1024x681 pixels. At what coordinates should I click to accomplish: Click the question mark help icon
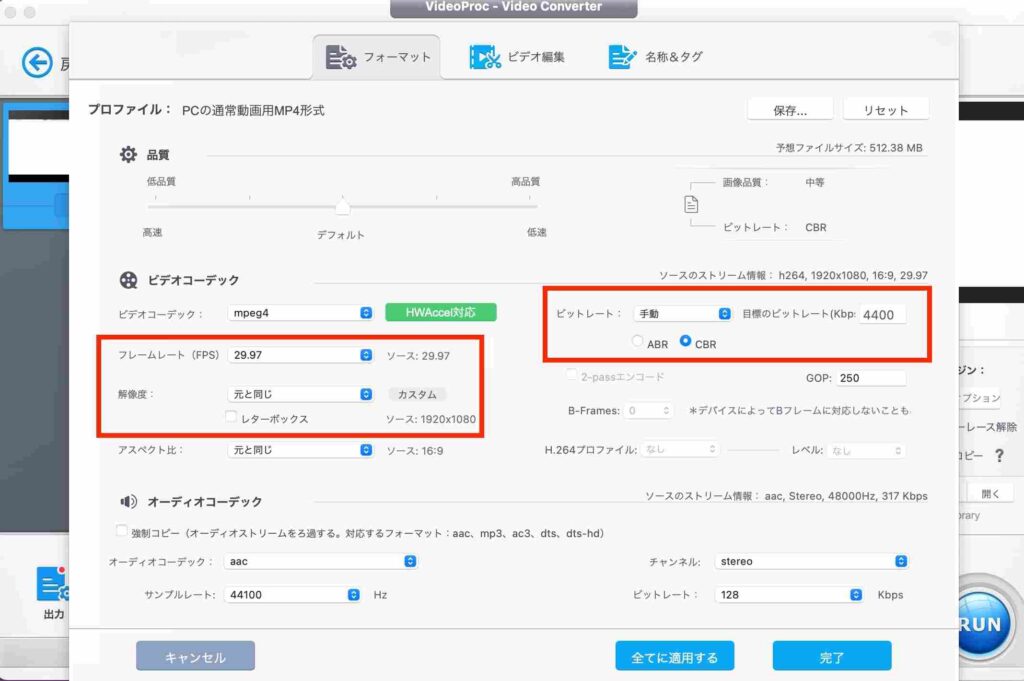click(x=999, y=455)
